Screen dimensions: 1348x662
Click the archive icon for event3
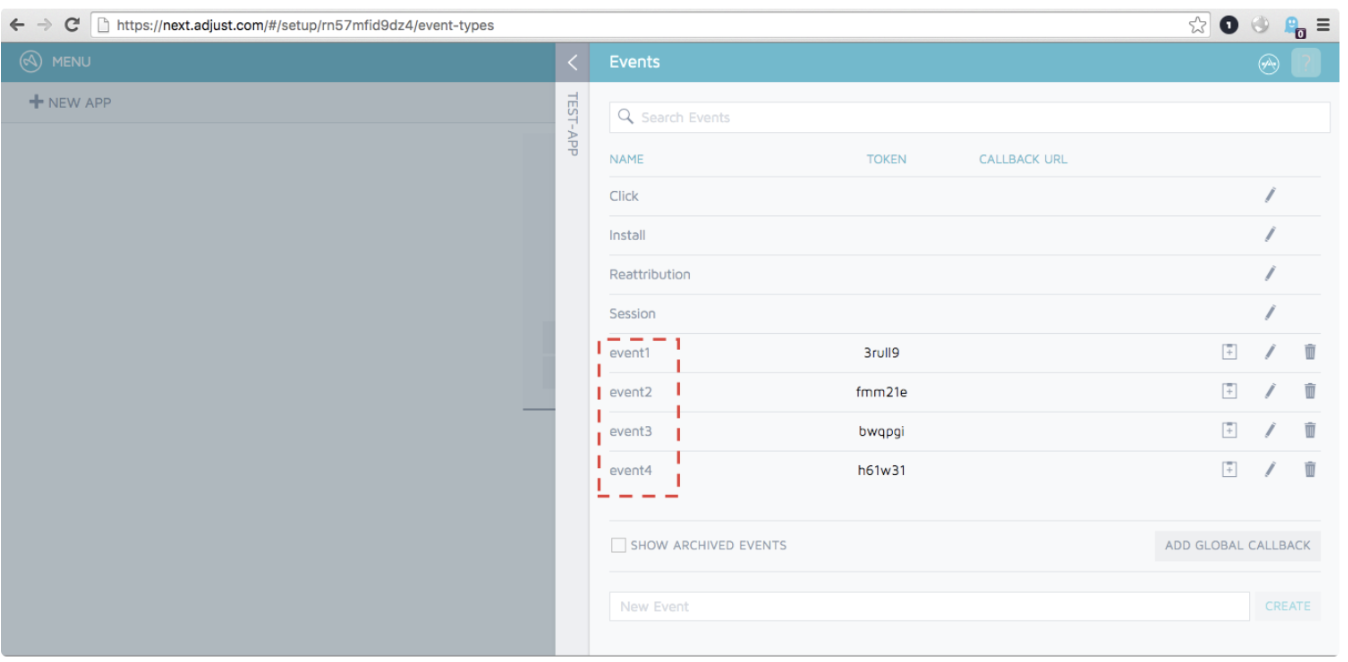point(1229,430)
